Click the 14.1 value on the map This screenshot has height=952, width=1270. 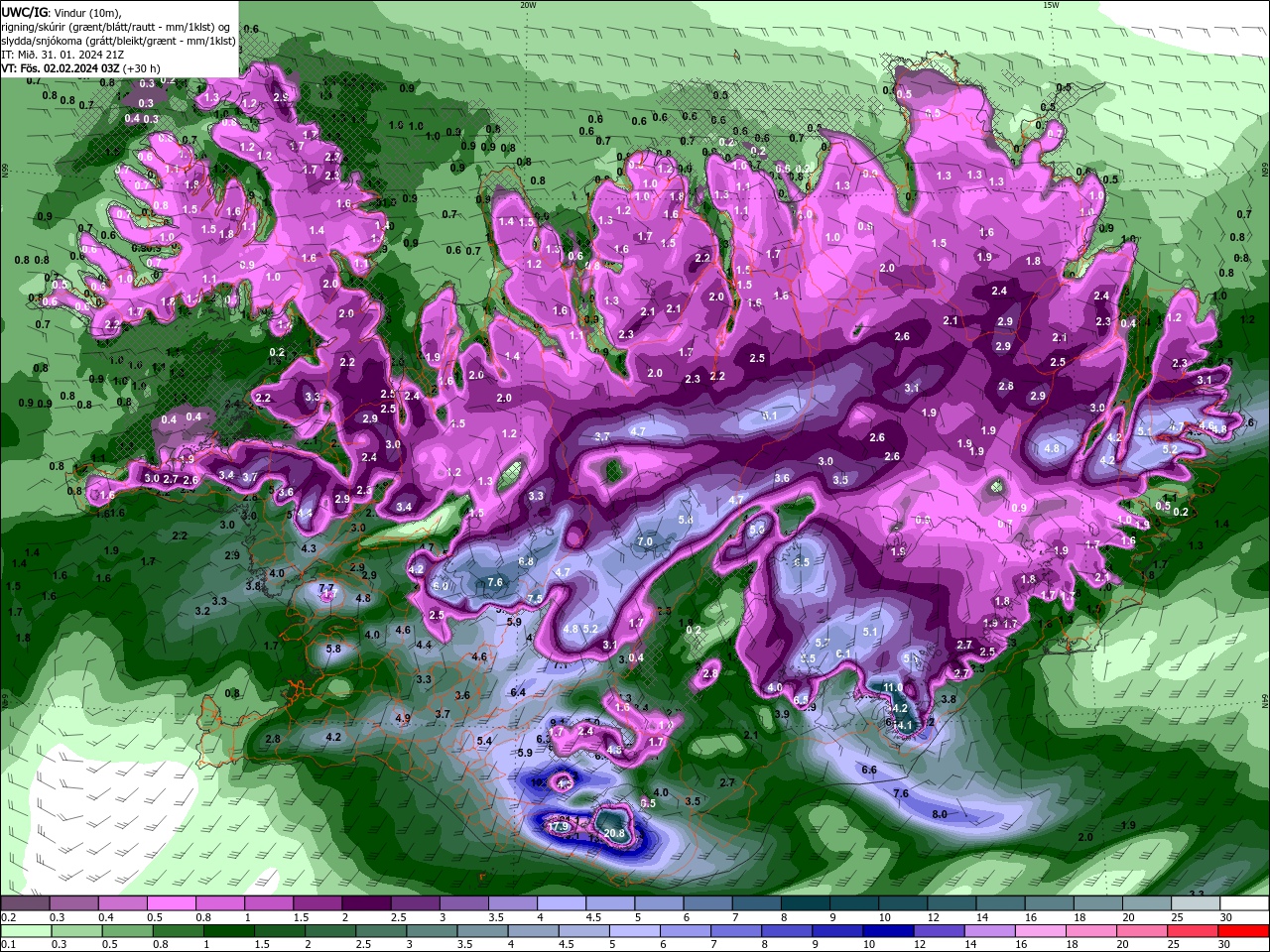[902, 726]
